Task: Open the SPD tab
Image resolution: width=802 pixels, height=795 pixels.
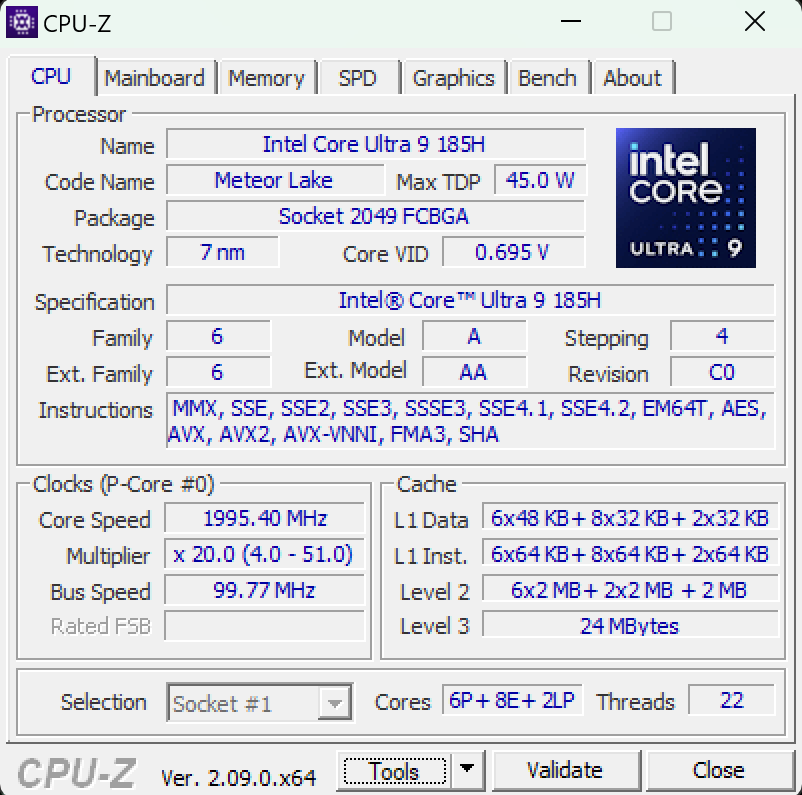Action: click(358, 77)
